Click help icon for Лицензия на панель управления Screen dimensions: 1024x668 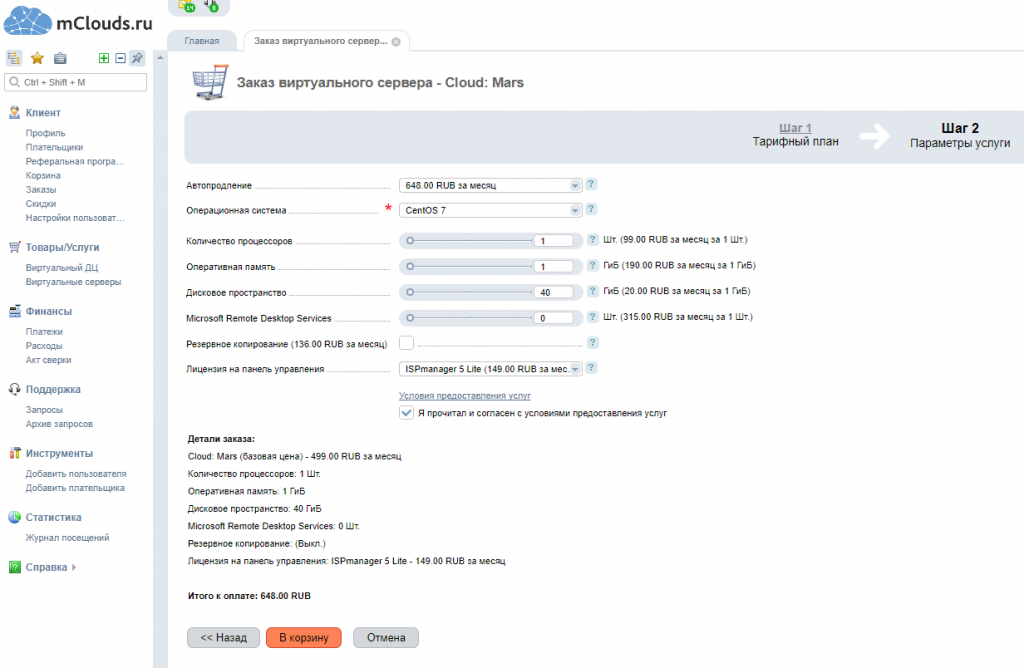[x=590, y=368]
